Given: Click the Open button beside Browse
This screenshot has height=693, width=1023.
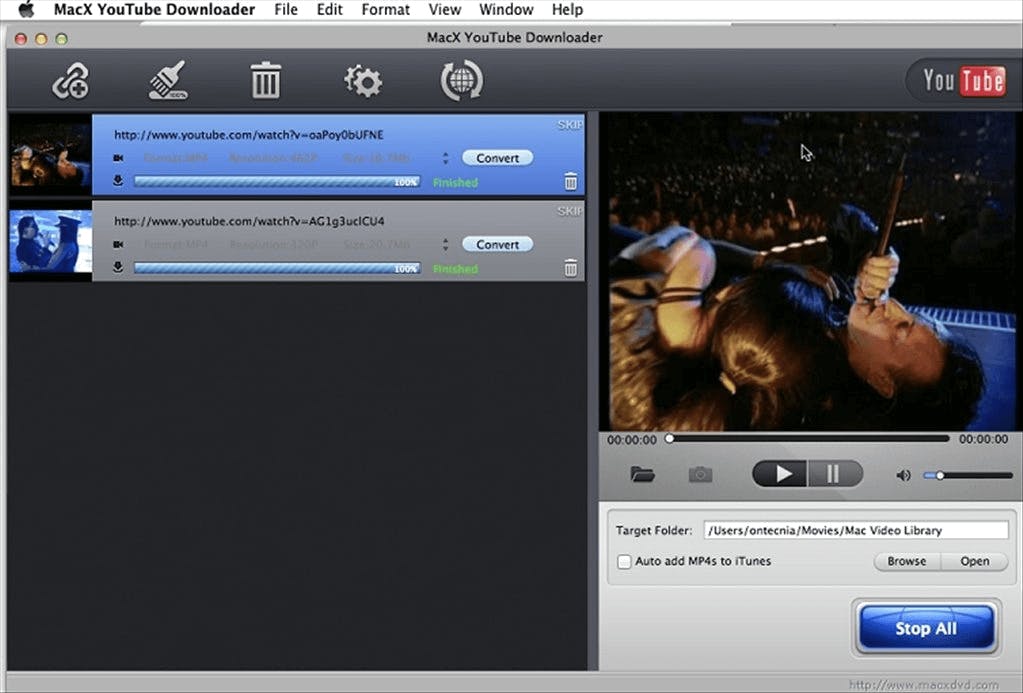Looking at the screenshot, I should 975,561.
